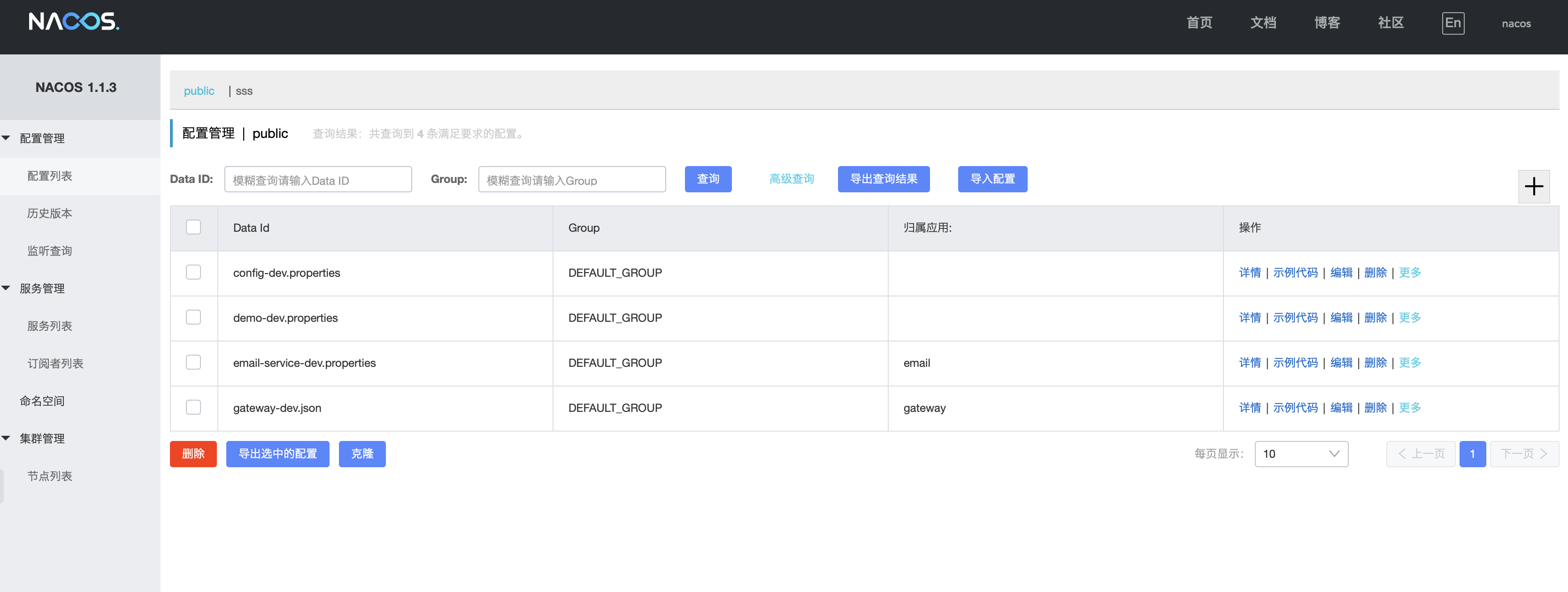Collapse the 集群管理 sidebar section
The height and width of the screenshot is (592, 1568).
[x=7, y=438]
